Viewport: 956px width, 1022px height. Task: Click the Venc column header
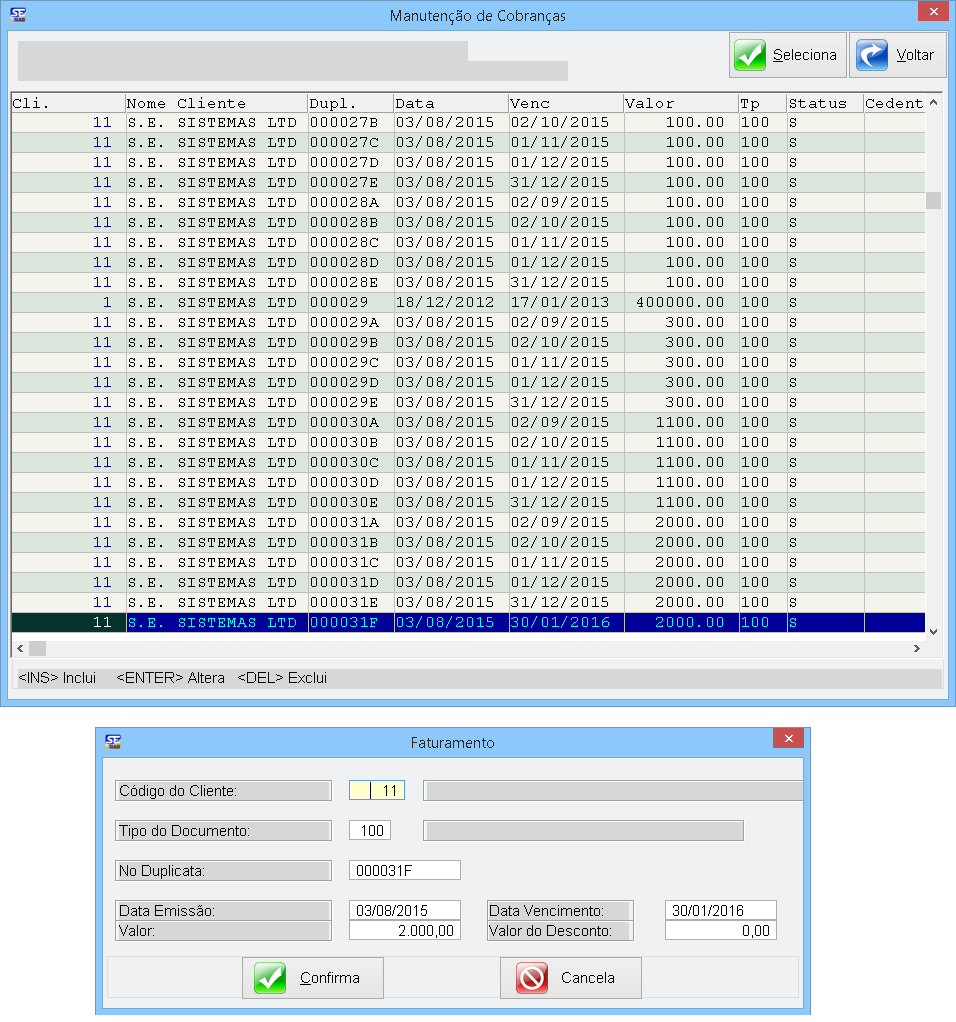coord(565,103)
